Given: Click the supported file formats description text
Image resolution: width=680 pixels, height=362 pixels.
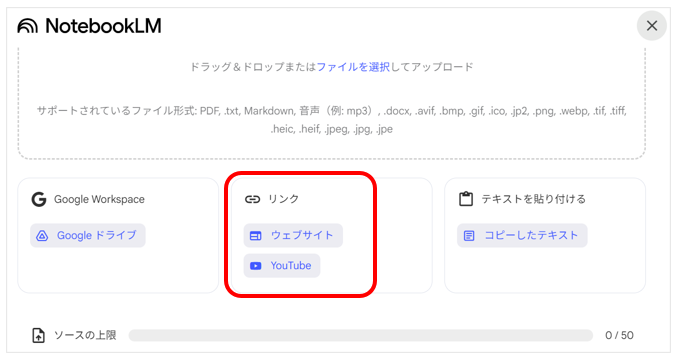Looking at the screenshot, I should coord(332,120).
